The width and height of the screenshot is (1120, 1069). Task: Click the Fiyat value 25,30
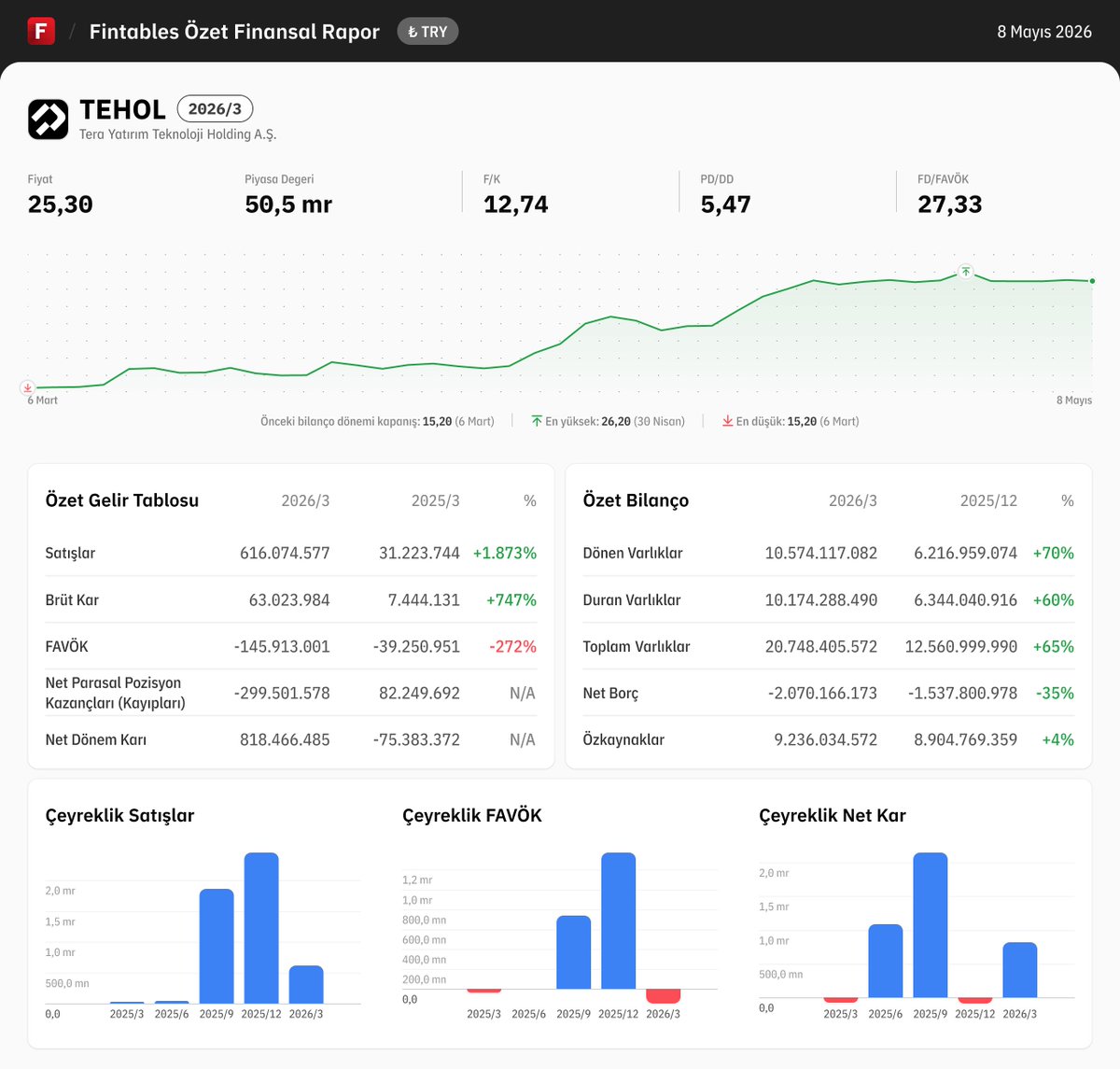pos(61,204)
